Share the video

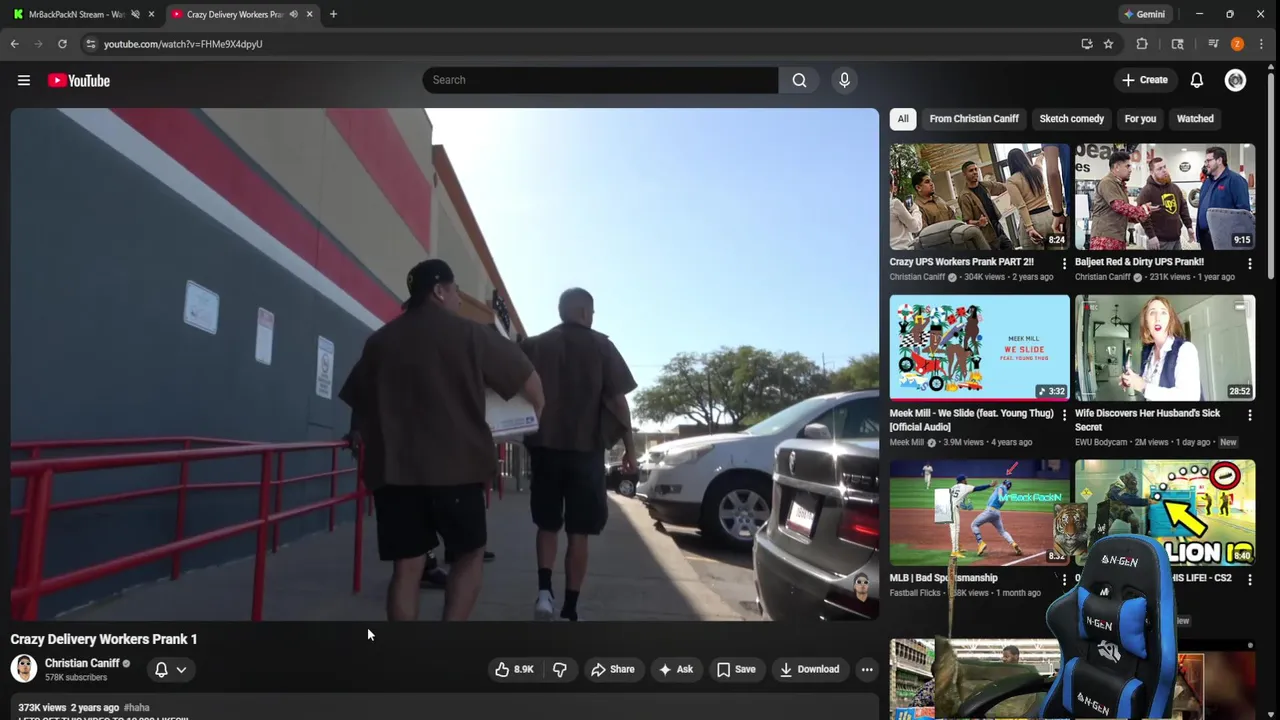tap(612, 669)
